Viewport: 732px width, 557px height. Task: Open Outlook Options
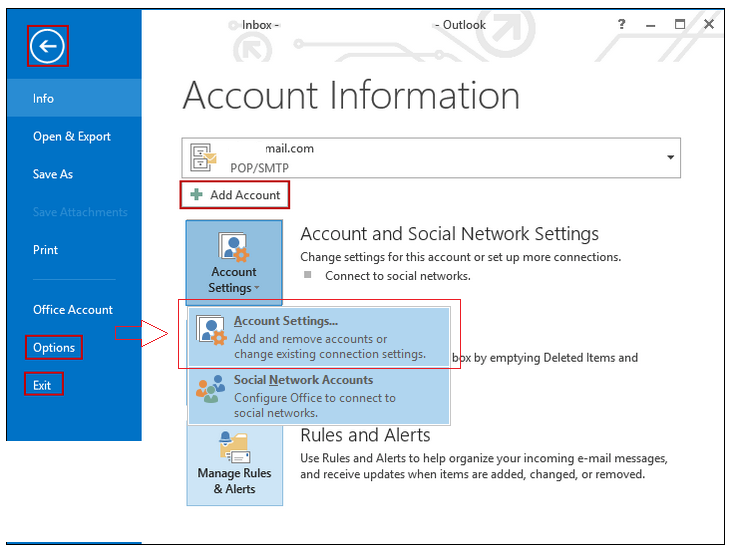54,347
